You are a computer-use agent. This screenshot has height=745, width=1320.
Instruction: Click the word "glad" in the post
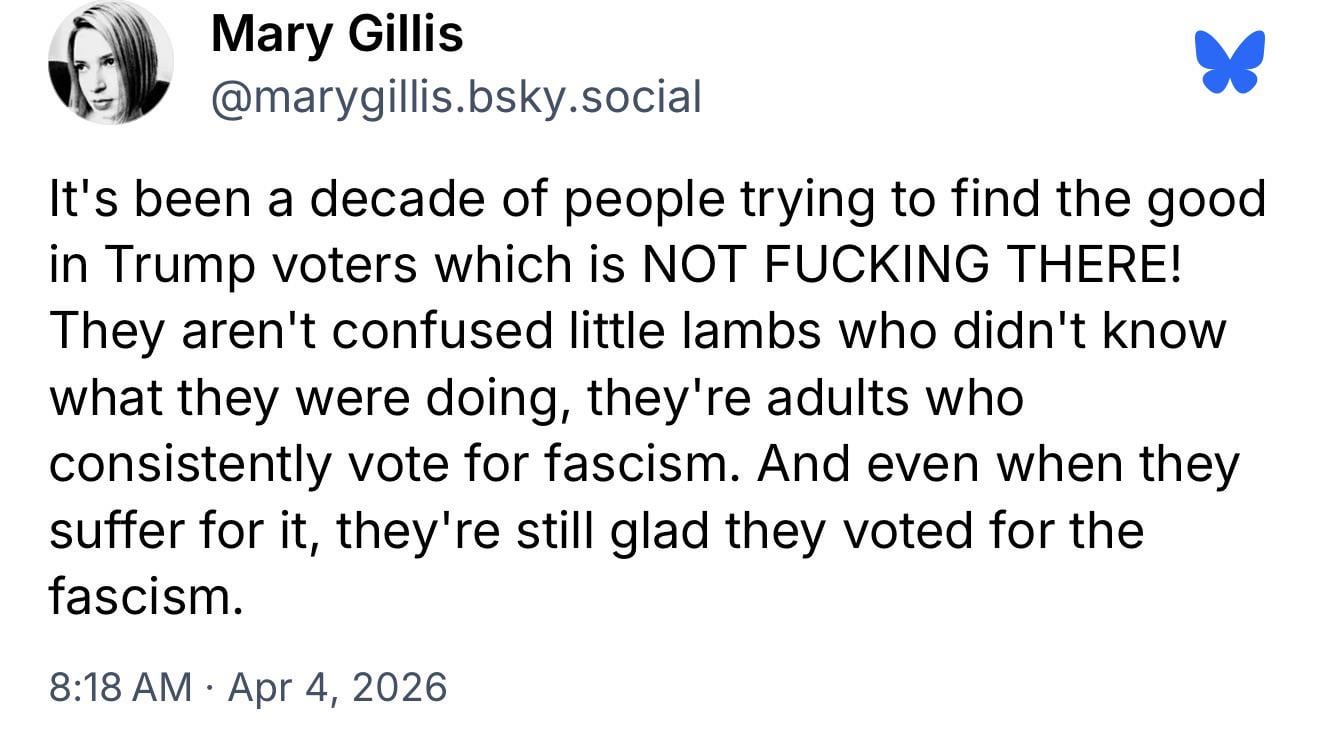pos(662,530)
